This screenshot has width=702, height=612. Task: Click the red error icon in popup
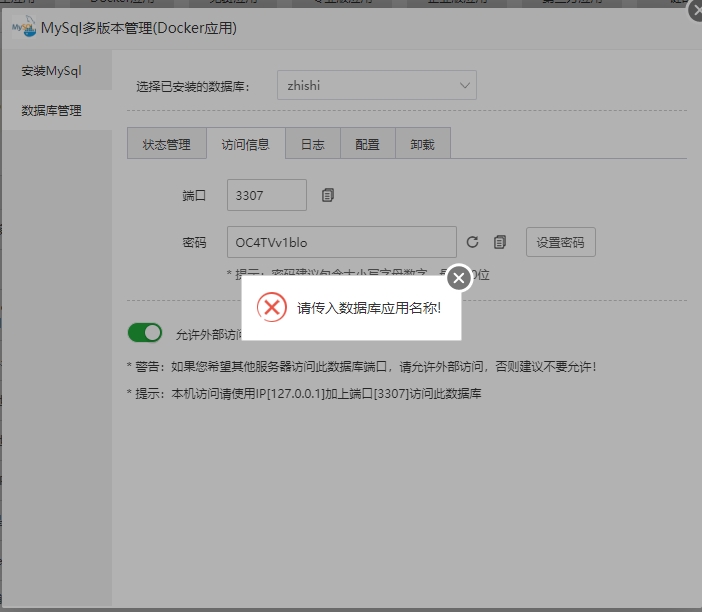272,307
